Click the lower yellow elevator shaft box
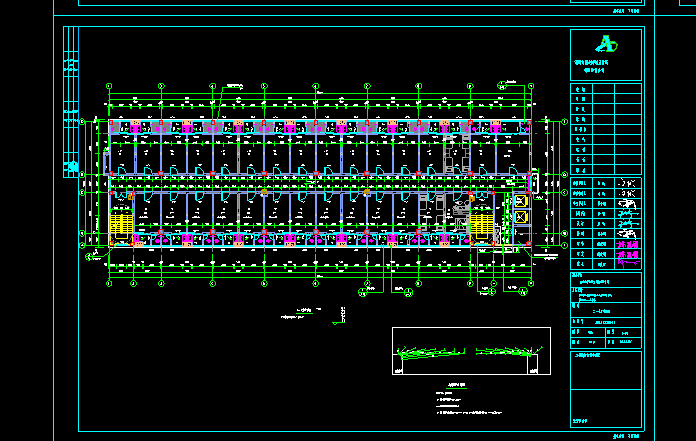Screen dimensions: 696x441 pos(520,216)
